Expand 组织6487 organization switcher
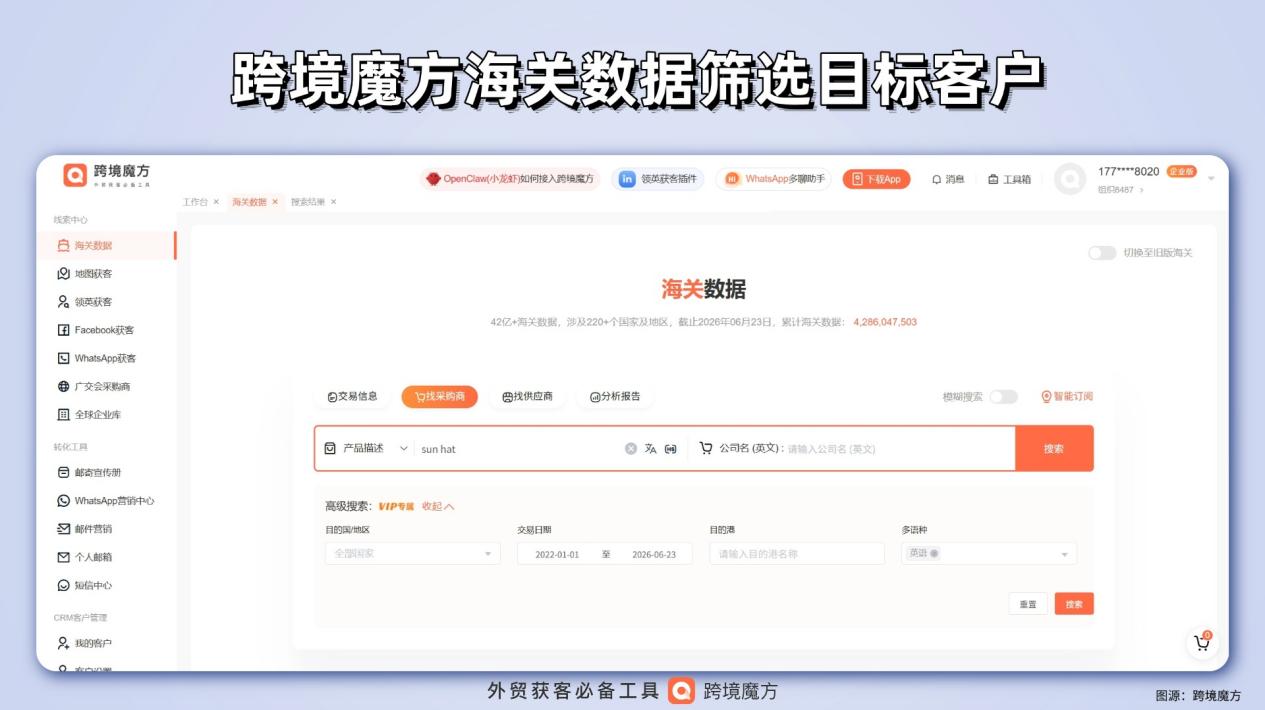The height and width of the screenshot is (710, 1265). (1121, 190)
